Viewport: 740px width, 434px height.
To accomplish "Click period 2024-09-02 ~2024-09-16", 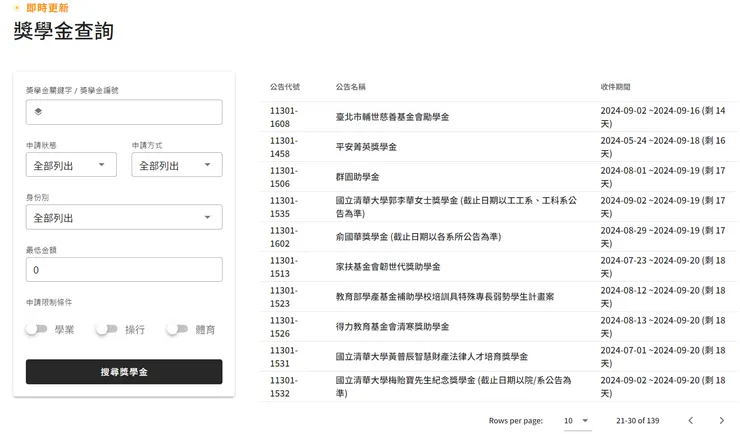I will coord(663,117).
